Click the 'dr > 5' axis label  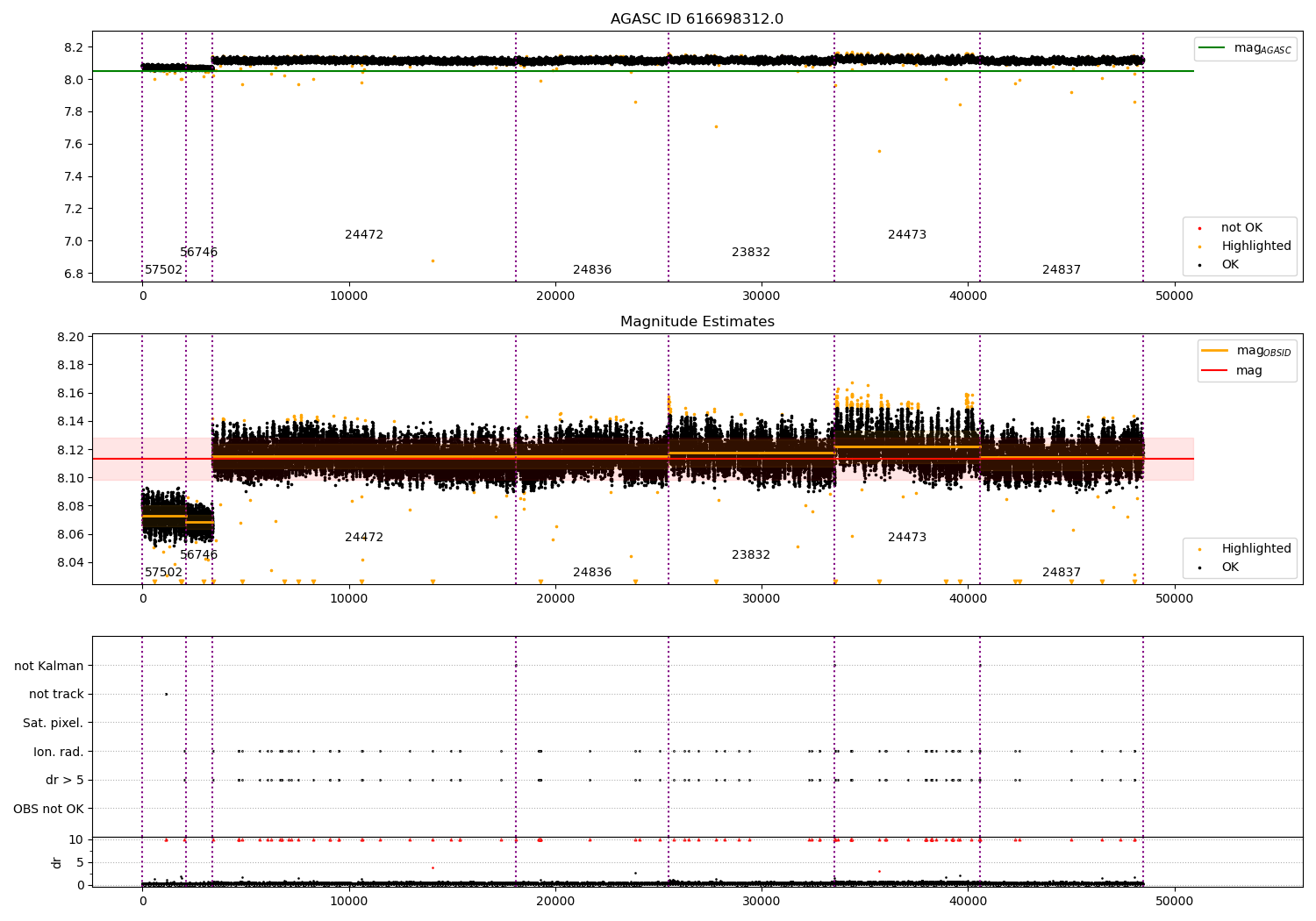(x=65, y=781)
